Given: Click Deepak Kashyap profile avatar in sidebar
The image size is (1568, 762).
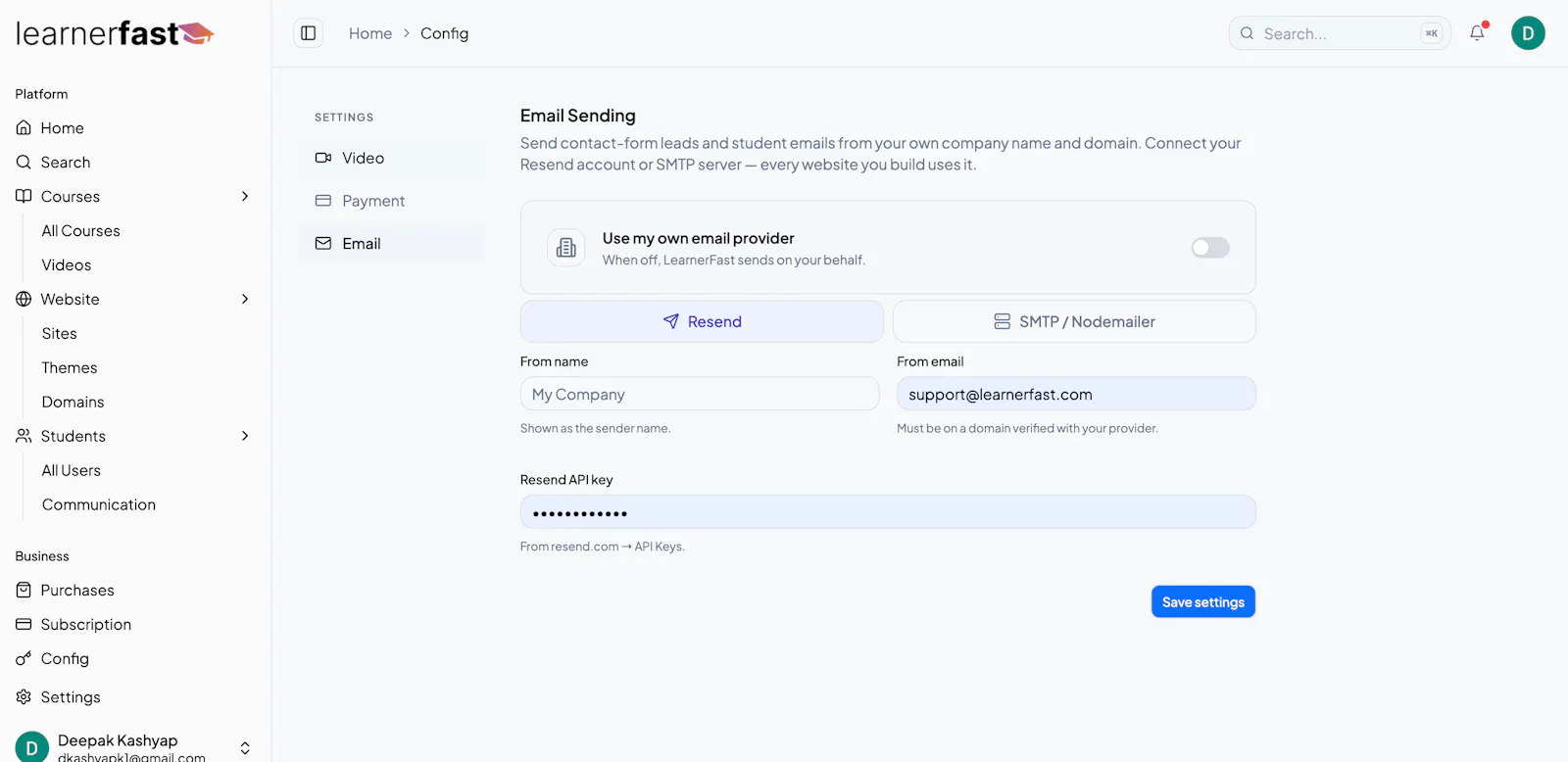Looking at the screenshot, I should (x=31, y=747).
